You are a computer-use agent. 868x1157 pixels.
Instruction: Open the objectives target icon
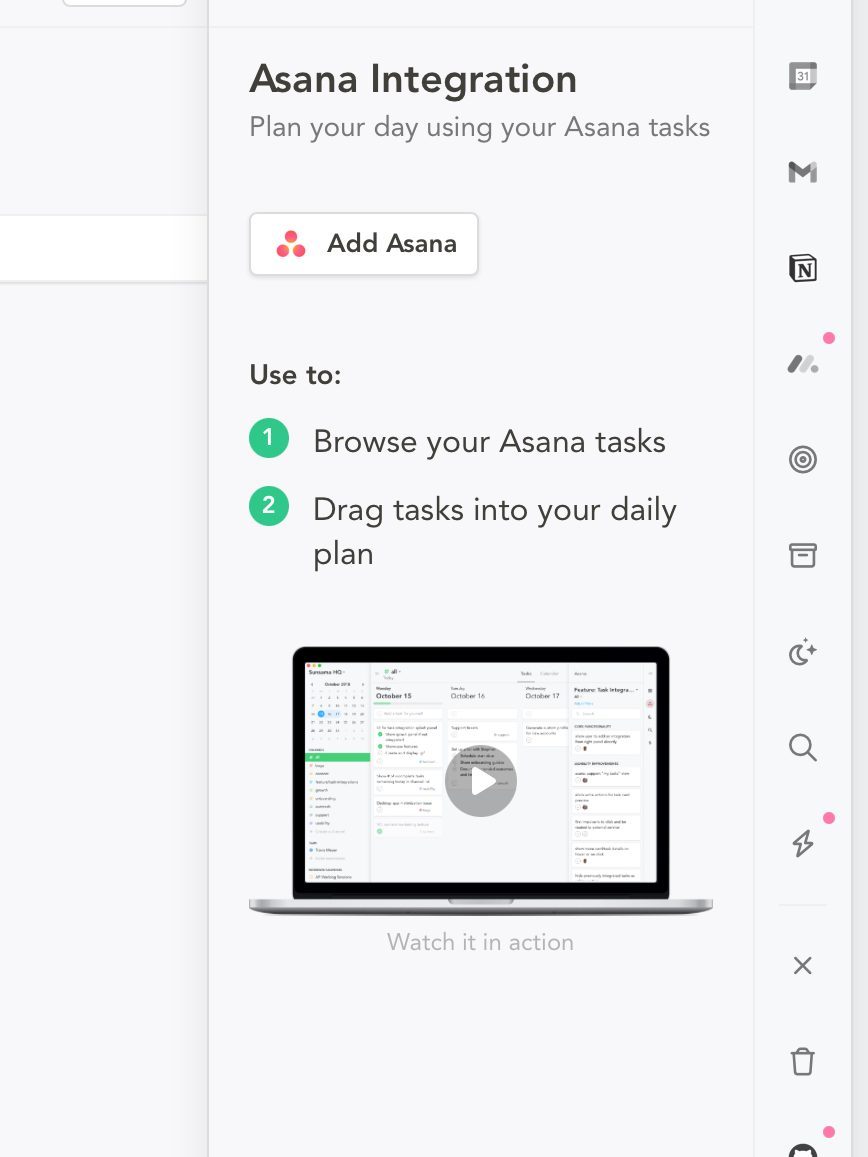point(802,460)
